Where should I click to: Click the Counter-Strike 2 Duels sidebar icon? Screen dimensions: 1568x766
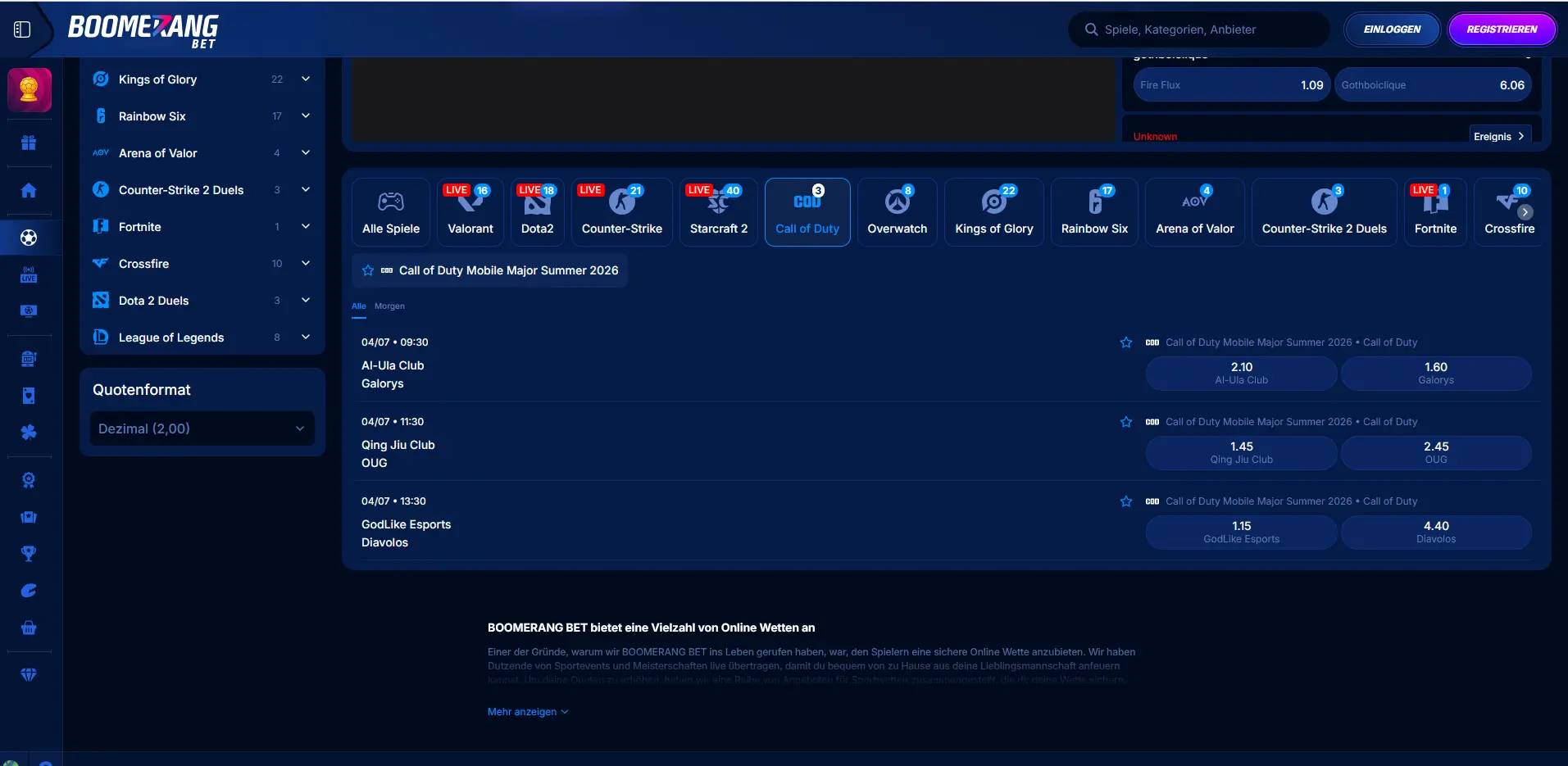point(101,189)
